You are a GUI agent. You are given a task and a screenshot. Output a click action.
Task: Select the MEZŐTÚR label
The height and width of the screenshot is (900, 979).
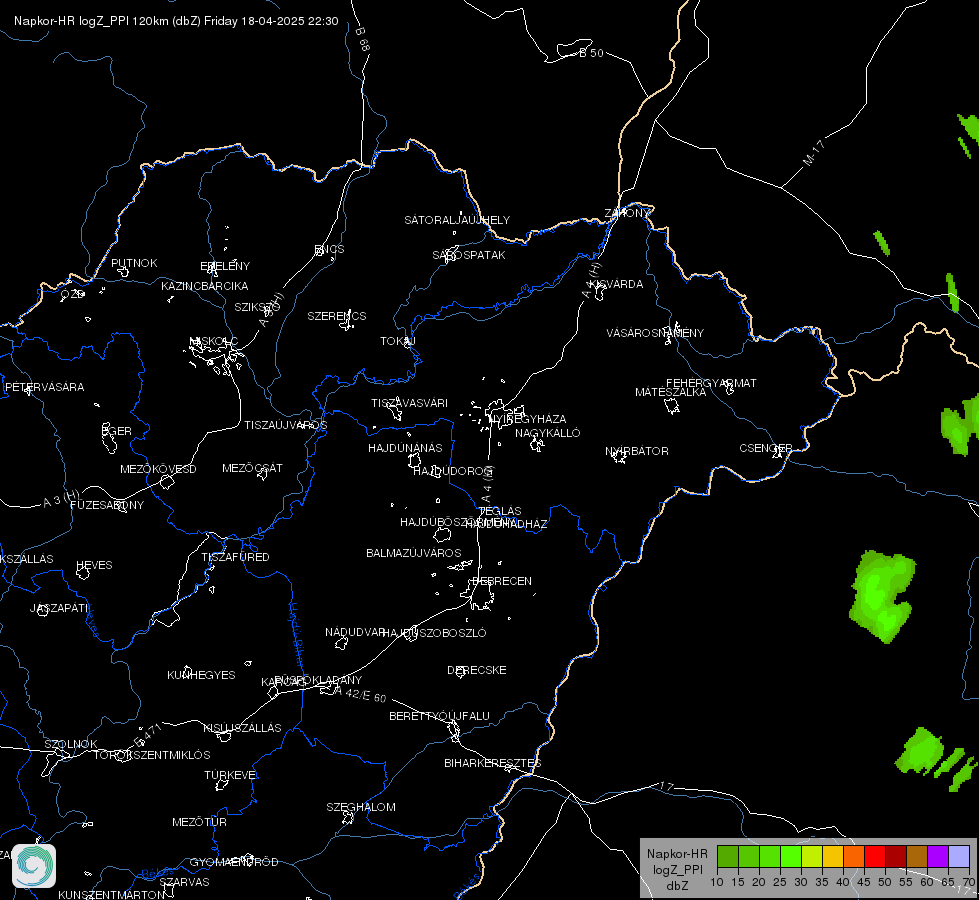tap(199, 822)
